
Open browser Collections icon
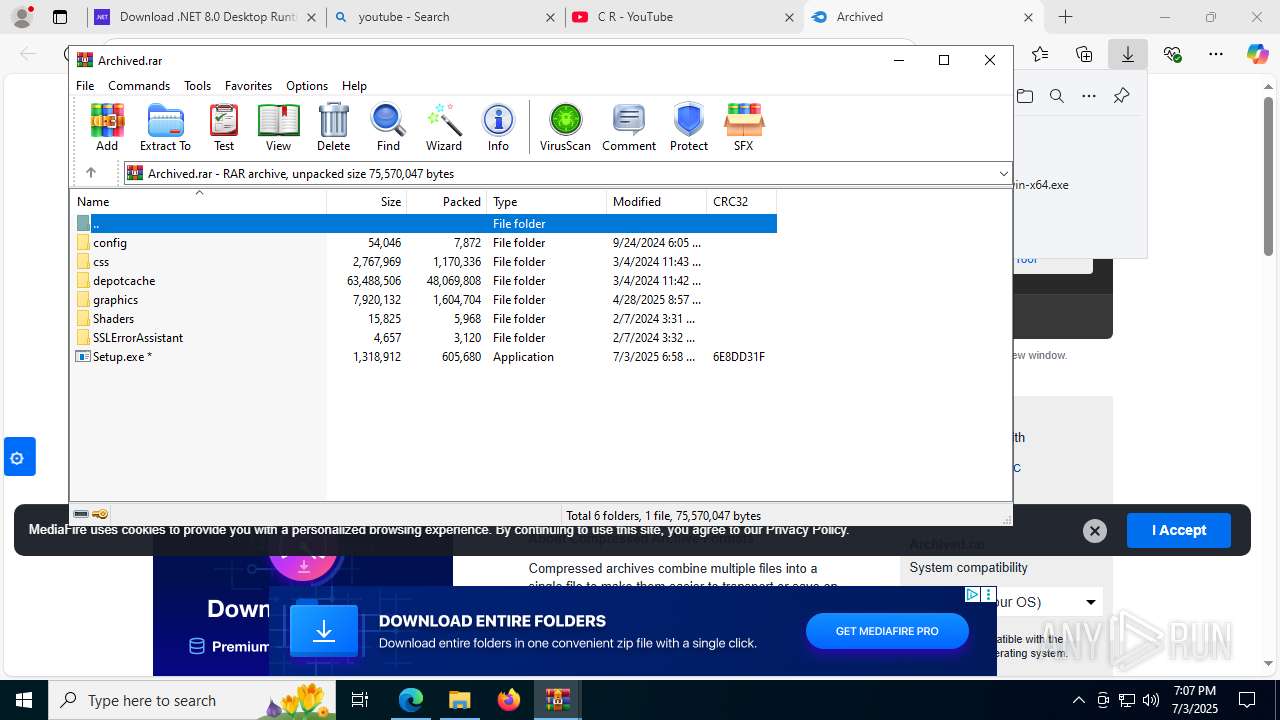[x=1084, y=54]
